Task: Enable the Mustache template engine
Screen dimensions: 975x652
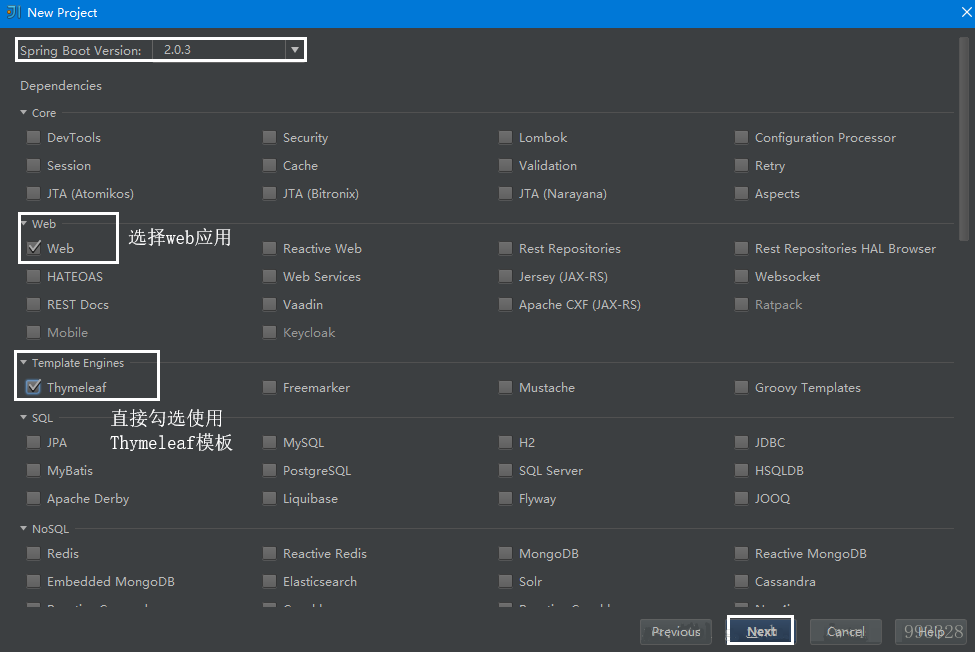Action: point(506,387)
